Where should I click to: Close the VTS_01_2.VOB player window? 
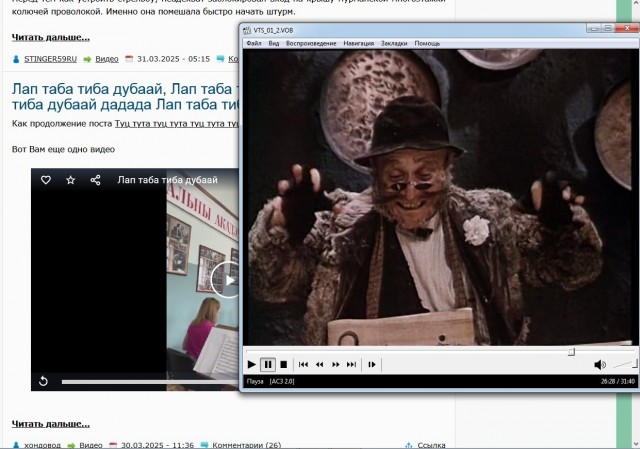pyautogui.click(x=627, y=28)
